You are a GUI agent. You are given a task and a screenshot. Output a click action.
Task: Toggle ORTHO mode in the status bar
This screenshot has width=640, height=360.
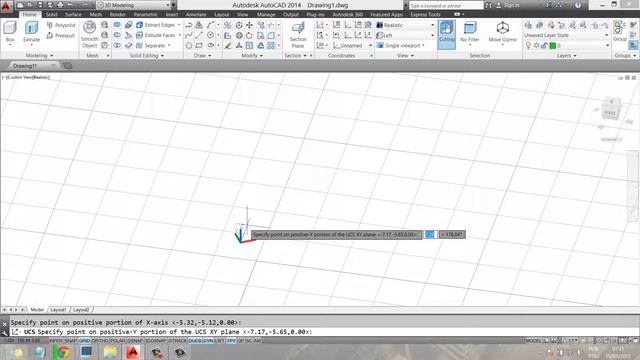coord(100,341)
